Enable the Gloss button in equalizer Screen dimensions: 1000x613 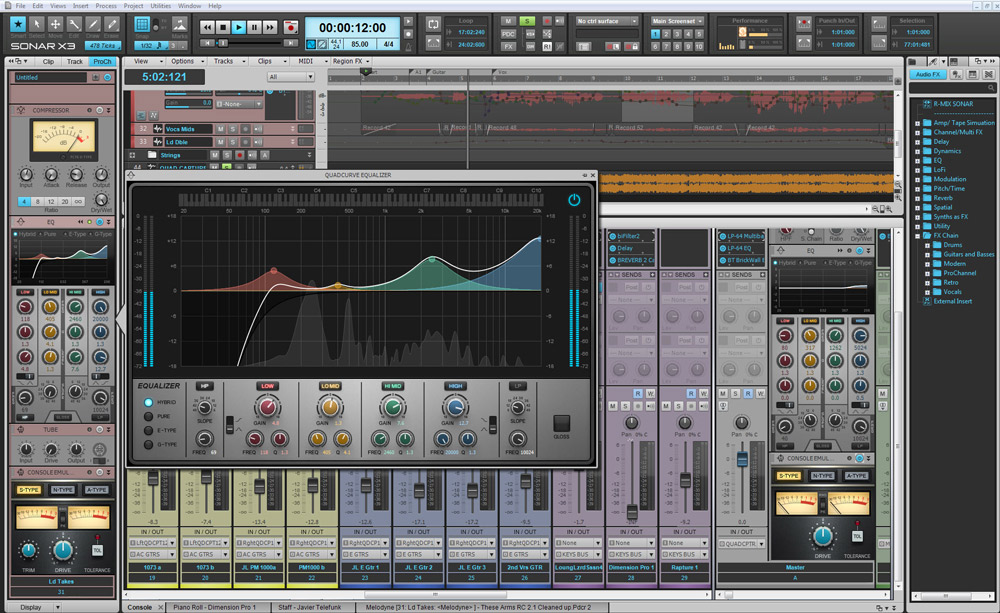(x=561, y=423)
